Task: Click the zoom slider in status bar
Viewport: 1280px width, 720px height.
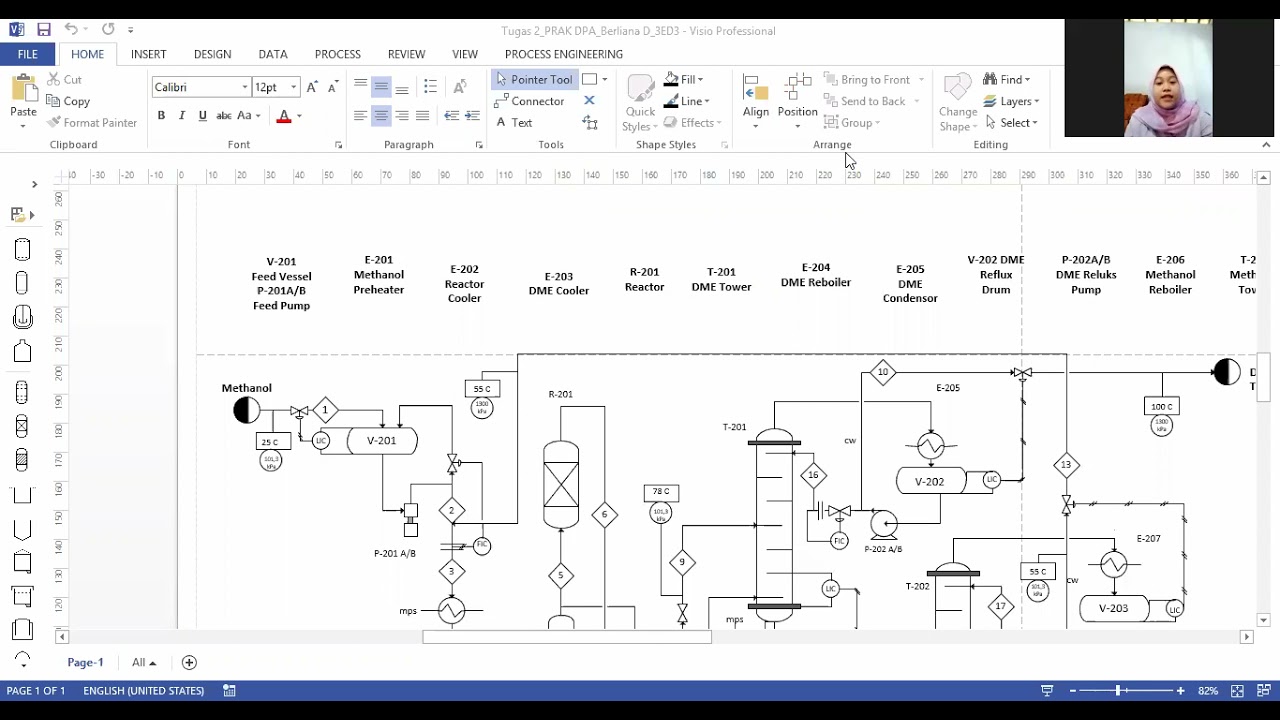Action: coord(1118,691)
